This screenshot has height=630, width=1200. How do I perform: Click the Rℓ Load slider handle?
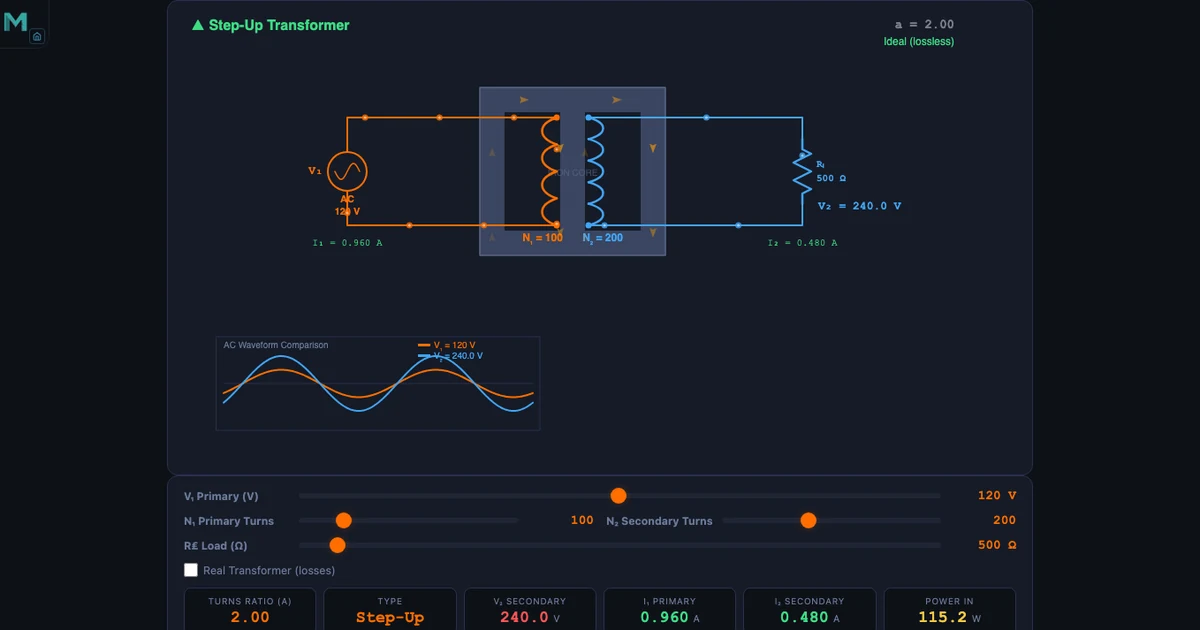pos(337,545)
